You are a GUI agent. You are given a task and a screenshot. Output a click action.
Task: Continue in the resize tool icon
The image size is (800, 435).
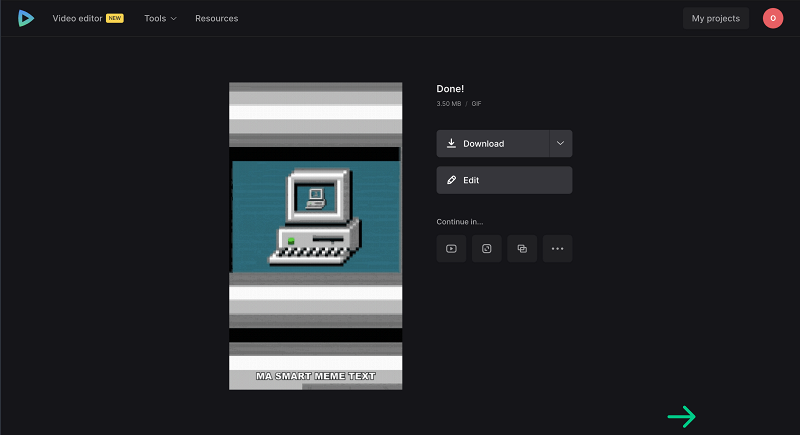487,248
